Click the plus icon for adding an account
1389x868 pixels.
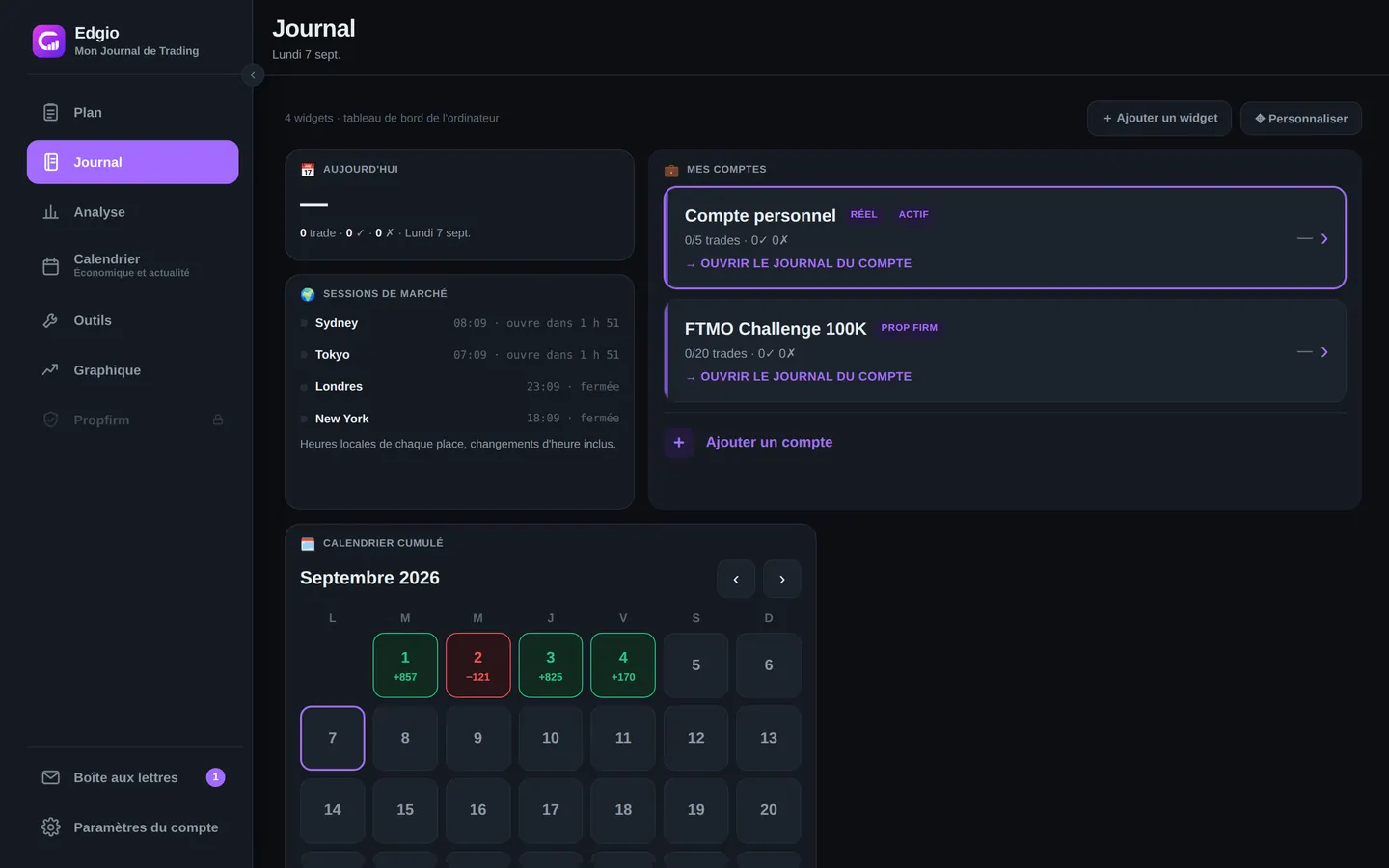coord(679,442)
